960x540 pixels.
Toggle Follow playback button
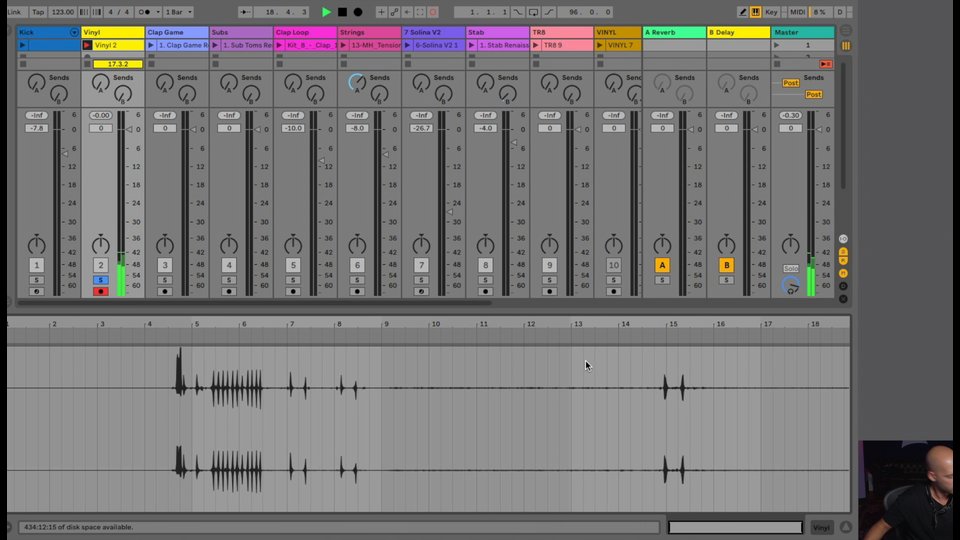pyautogui.click(x=245, y=12)
